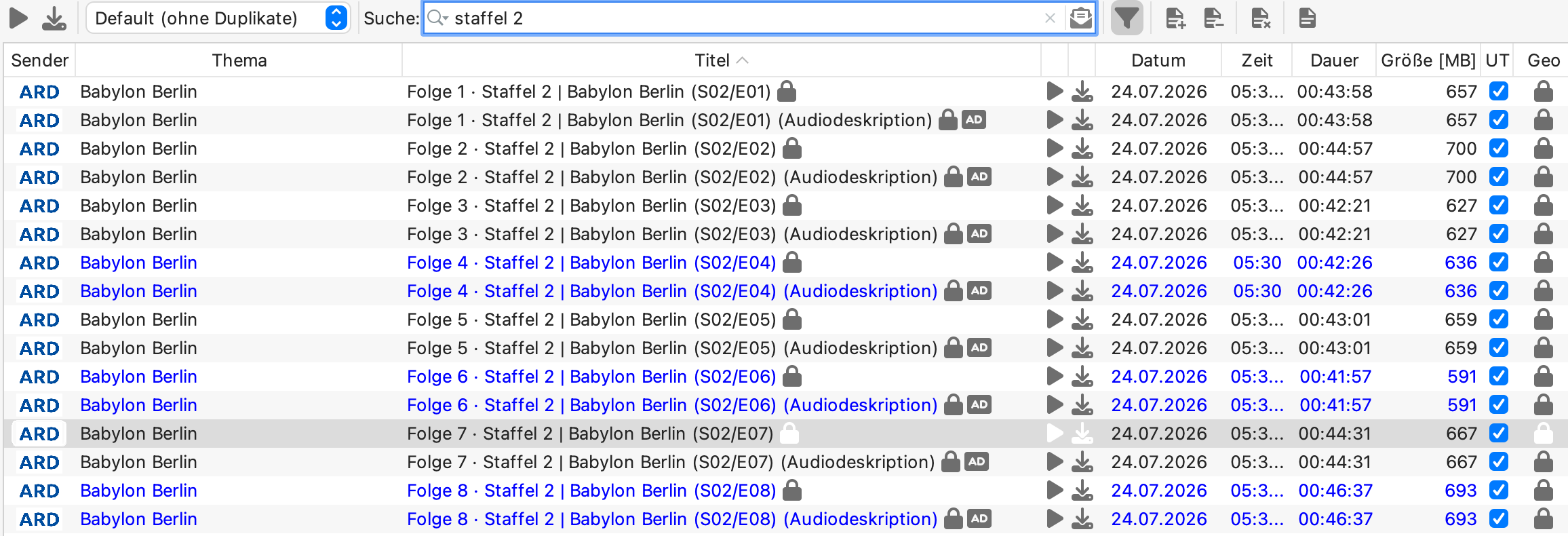Sort by Datum column header

click(x=1158, y=60)
